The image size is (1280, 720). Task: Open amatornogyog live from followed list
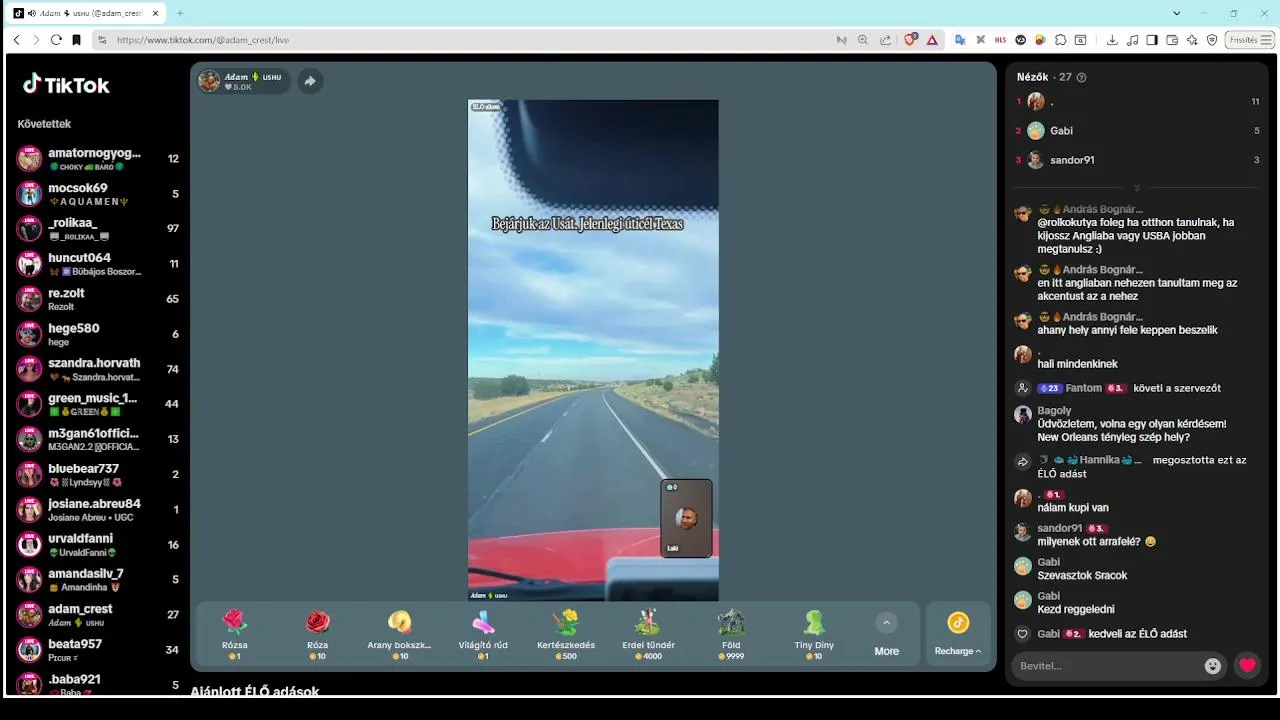98,159
